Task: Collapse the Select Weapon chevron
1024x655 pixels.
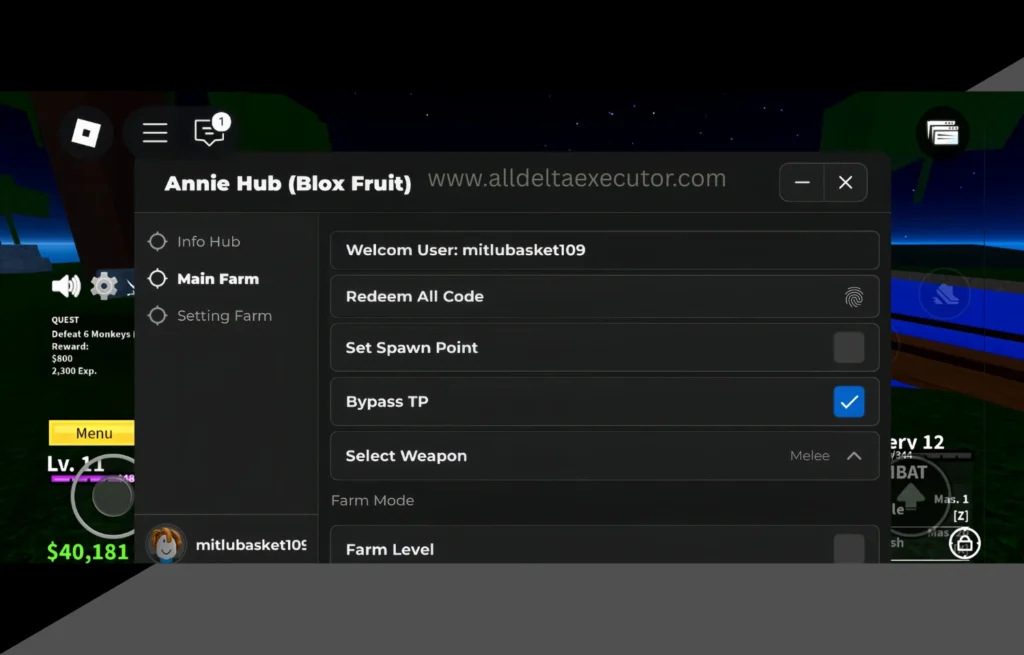Action: click(x=854, y=456)
